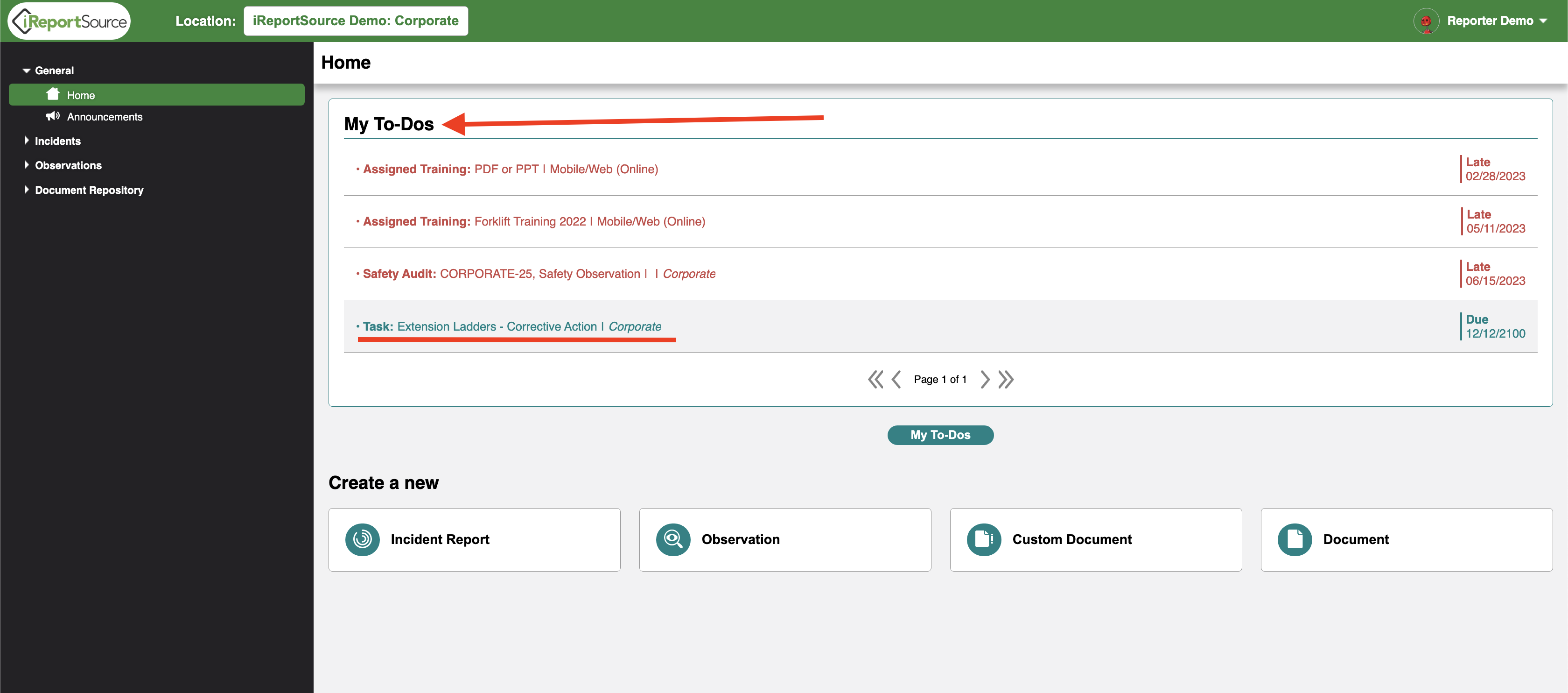Open the Incidents sidebar menu
This screenshot has height=693, width=1568.
(x=58, y=141)
